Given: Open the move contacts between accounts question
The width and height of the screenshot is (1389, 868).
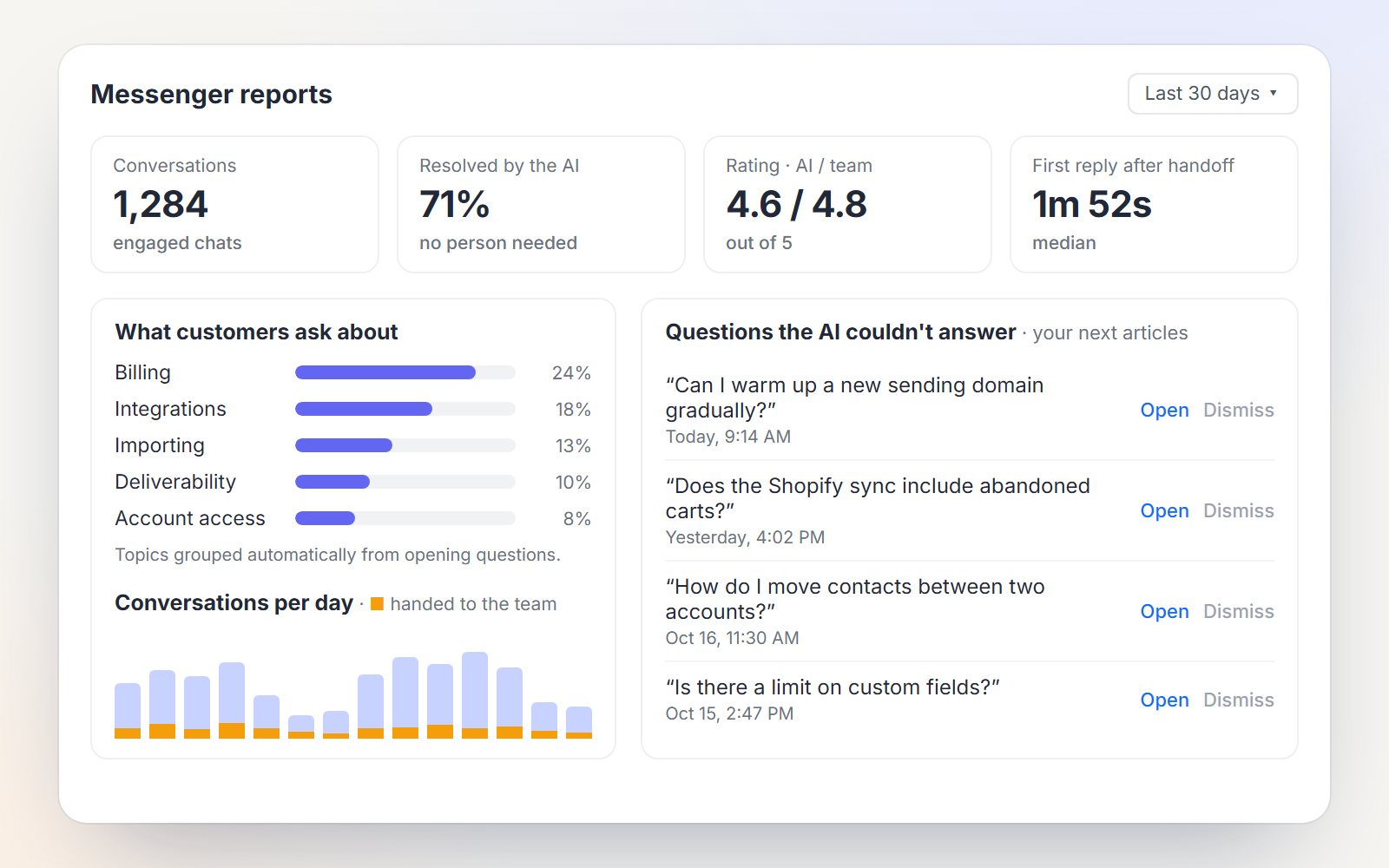Looking at the screenshot, I should click(x=1164, y=611).
